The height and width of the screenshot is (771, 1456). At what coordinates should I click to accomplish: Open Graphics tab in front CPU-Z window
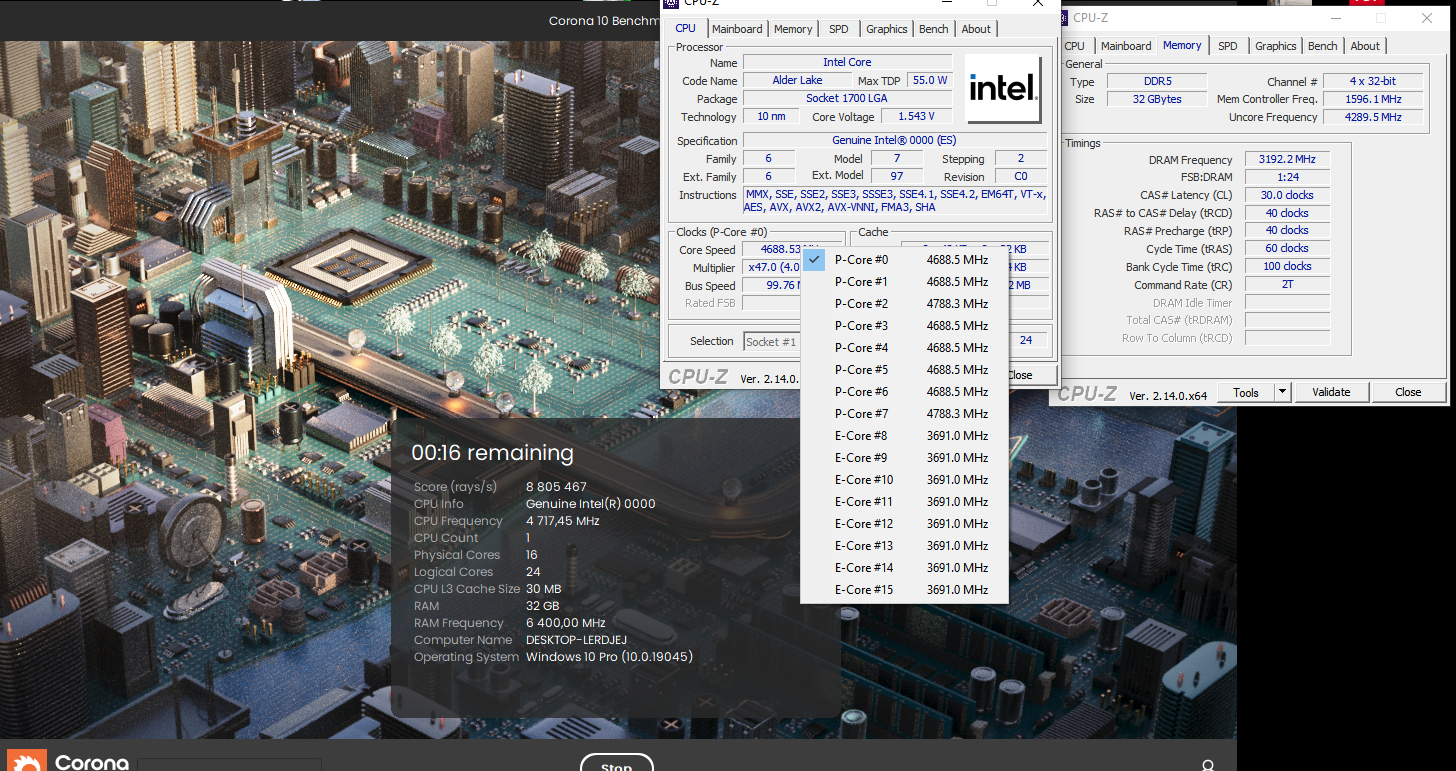pyautogui.click(x=887, y=29)
